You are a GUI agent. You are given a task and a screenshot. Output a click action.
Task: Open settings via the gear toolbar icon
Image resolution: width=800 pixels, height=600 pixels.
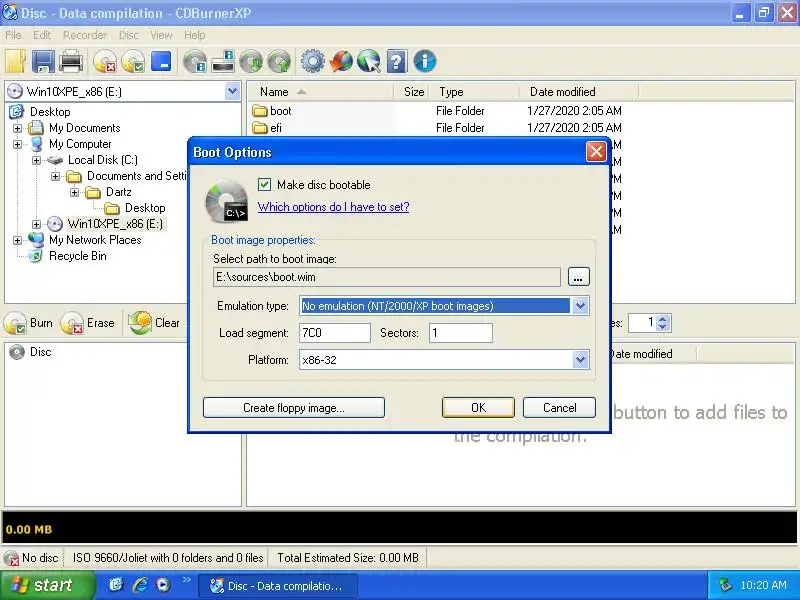tap(312, 62)
